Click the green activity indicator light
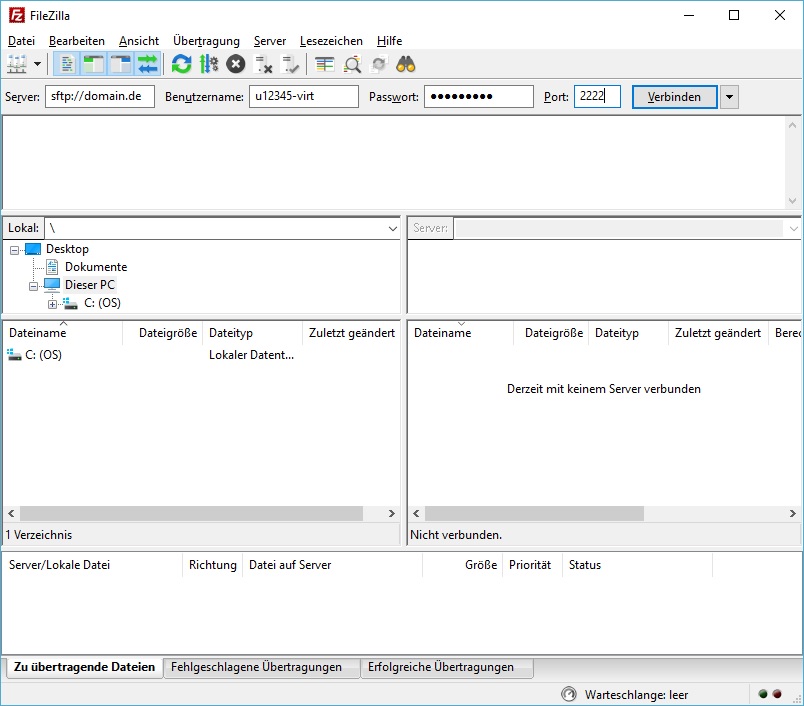Image resolution: width=804 pixels, height=706 pixels. point(763,694)
